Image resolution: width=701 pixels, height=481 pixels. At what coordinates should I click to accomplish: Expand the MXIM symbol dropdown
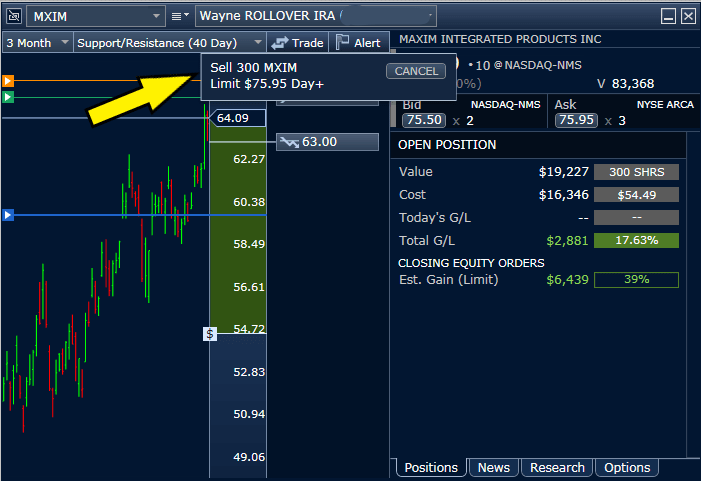[x=154, y=16]
